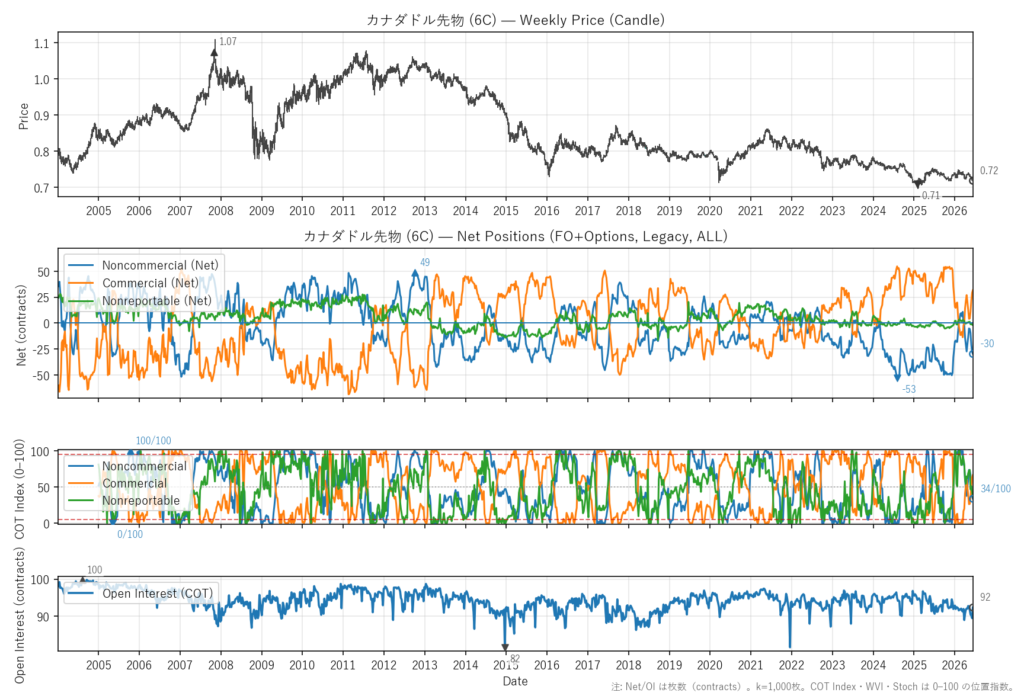Select the Noncommercial (Net) legend entry

pos(160,265)
